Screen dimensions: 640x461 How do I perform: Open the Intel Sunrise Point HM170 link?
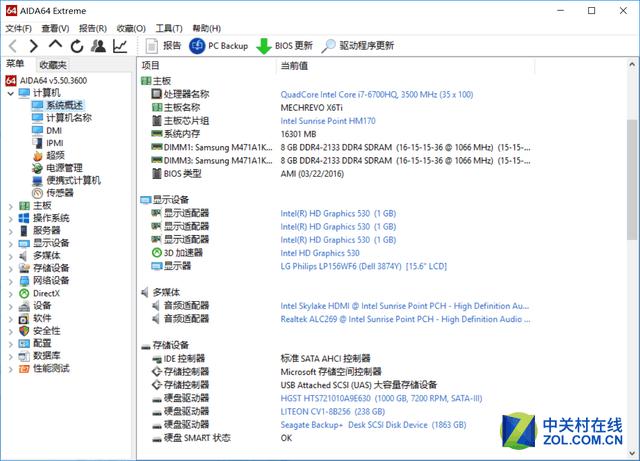pos(328,121)
